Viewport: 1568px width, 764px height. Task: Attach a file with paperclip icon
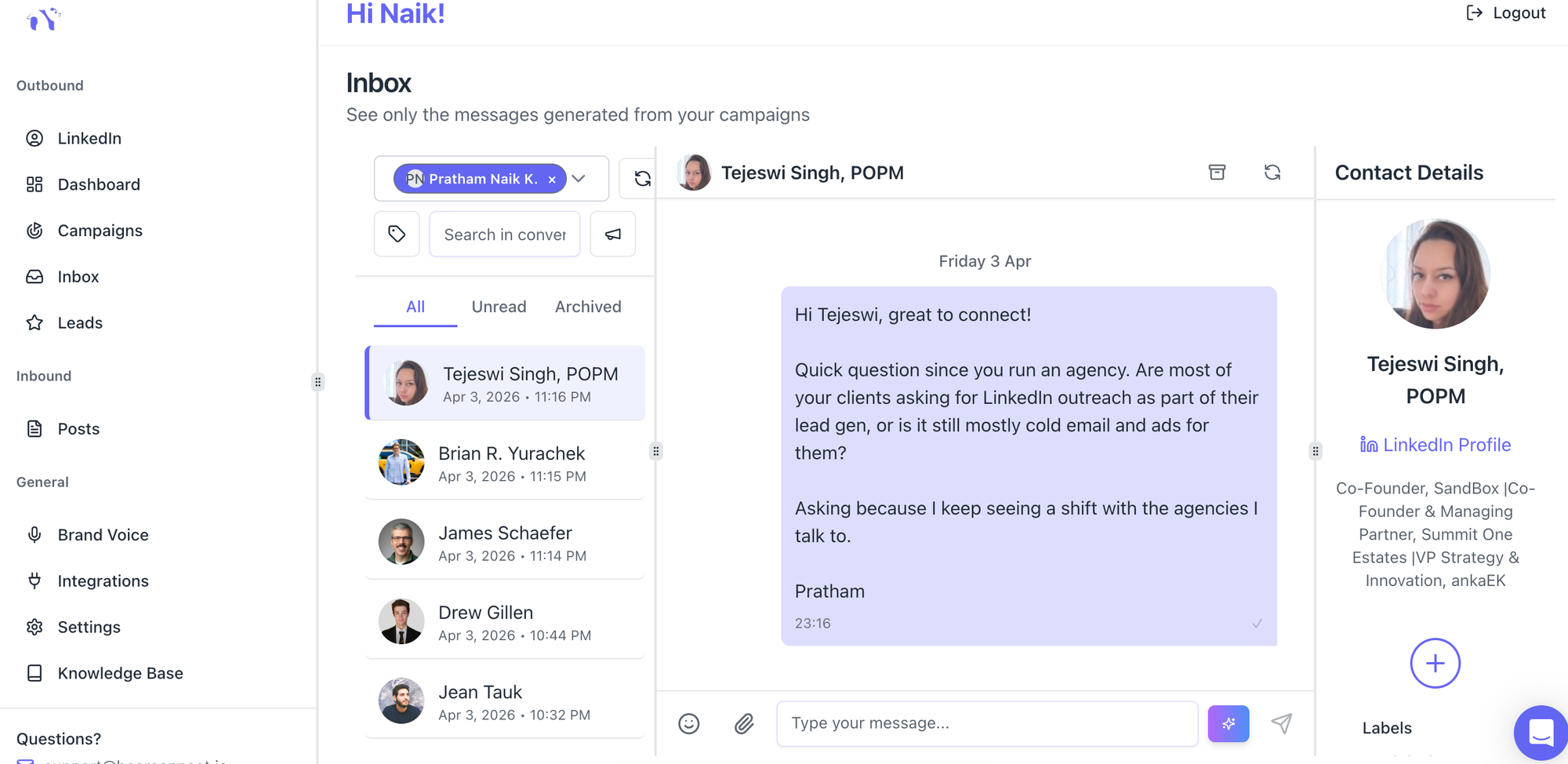744,723
